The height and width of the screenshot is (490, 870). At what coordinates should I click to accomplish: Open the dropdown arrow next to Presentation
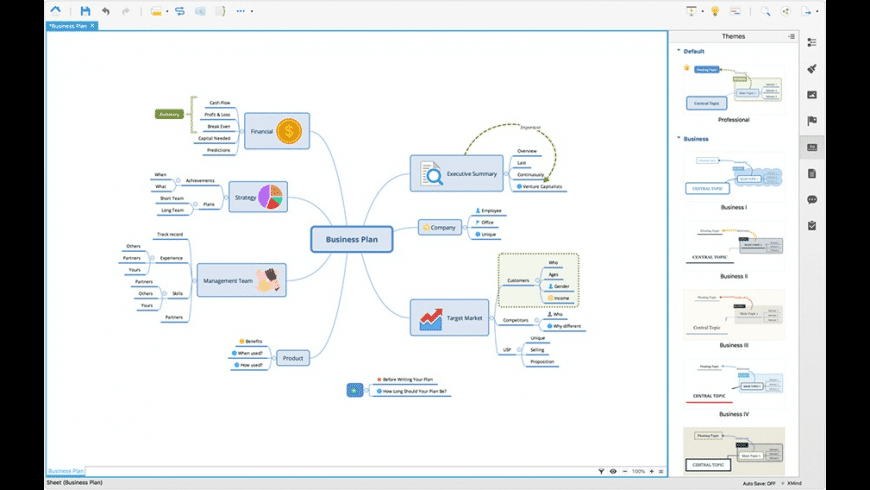(702, 11)
